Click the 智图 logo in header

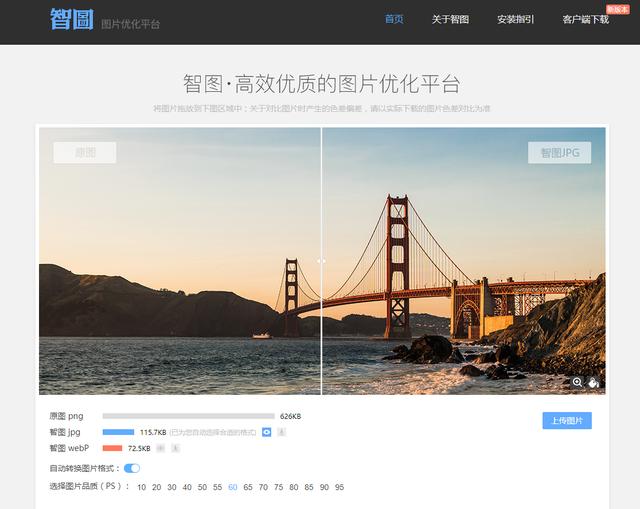click(x=72, y=19)
